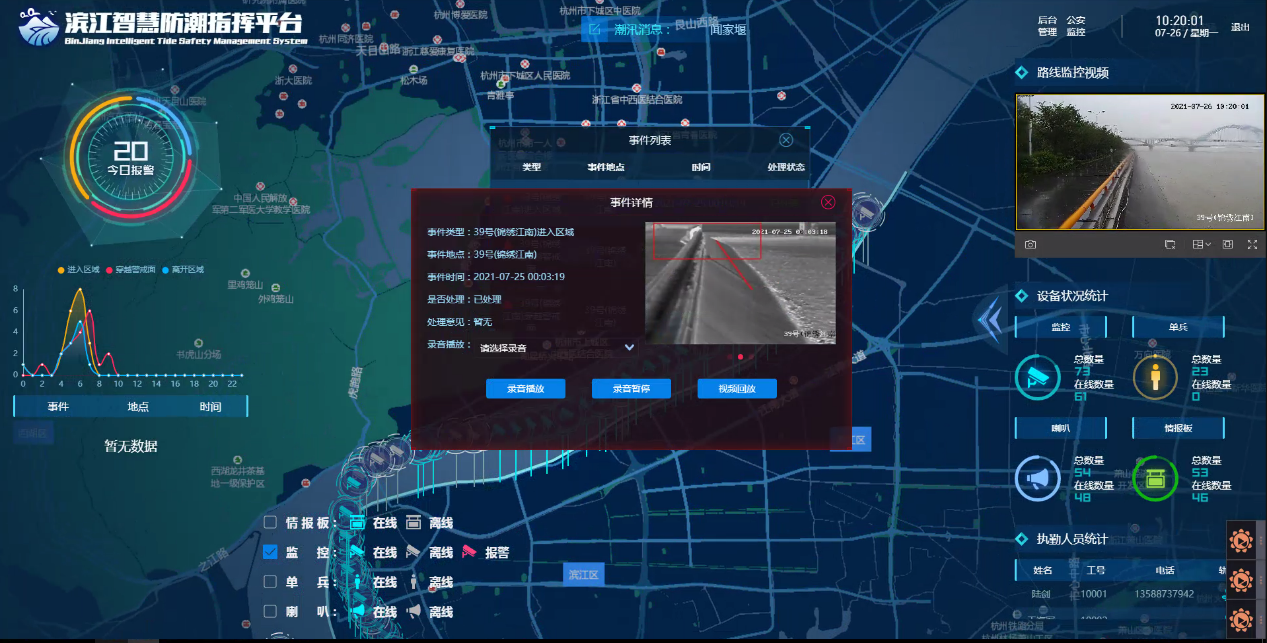Click the megaphone circle icon in device stats

[x=1038, y=479]
